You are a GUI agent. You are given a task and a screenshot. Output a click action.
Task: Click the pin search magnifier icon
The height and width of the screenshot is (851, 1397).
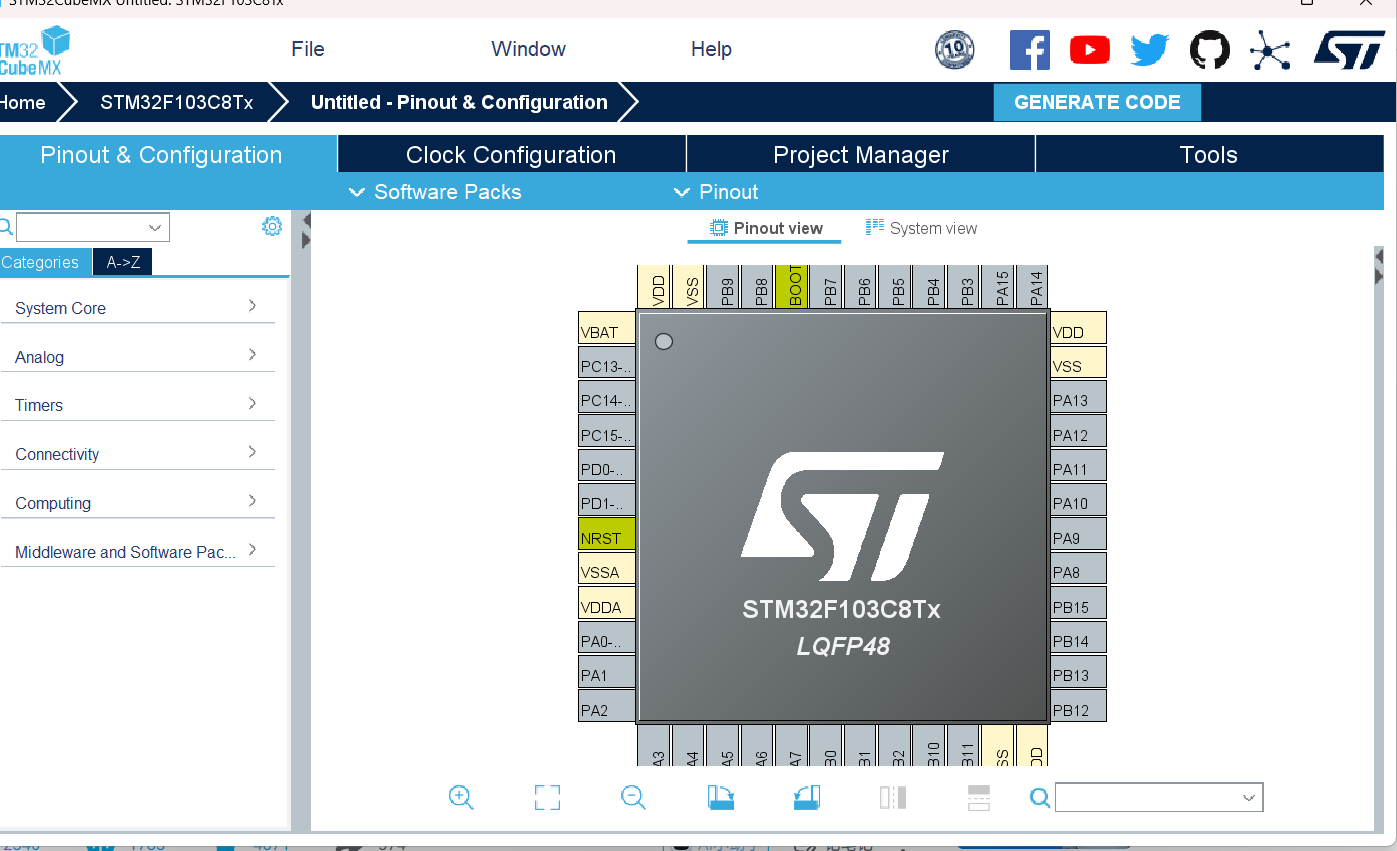1040,797
